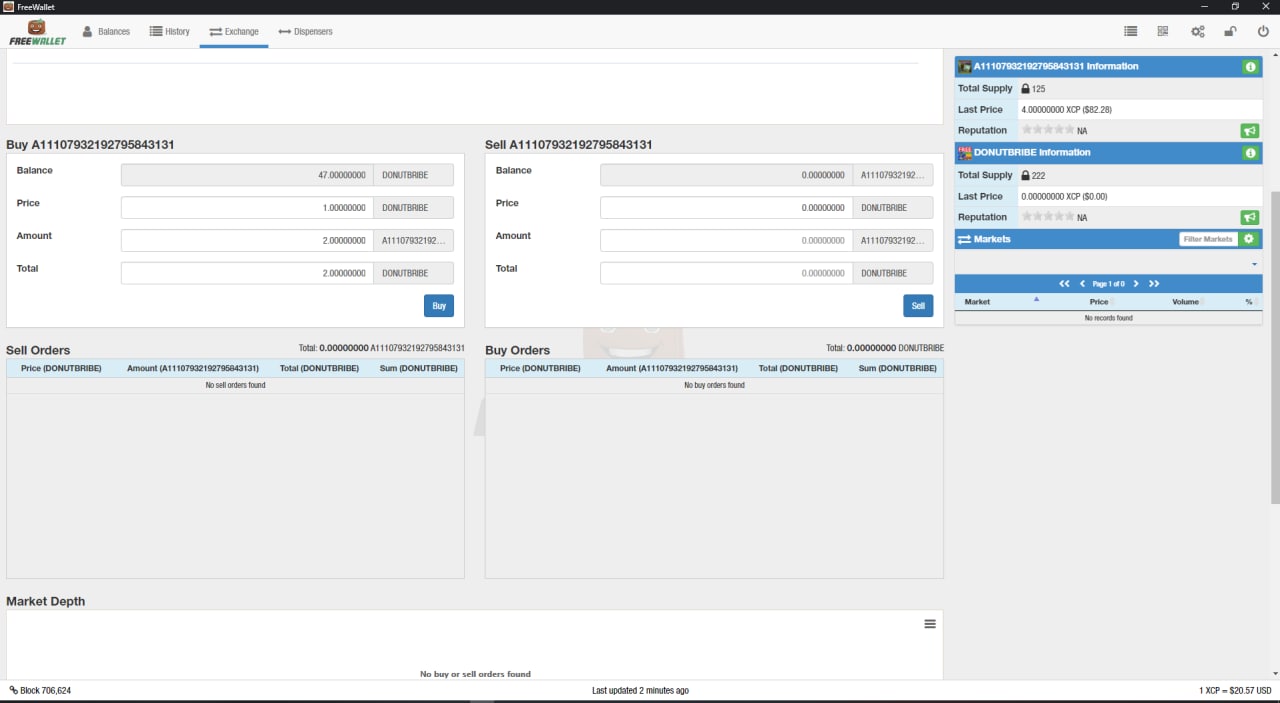Rate DONUTBRIBE reputation stars

(x=1048, y=216)
